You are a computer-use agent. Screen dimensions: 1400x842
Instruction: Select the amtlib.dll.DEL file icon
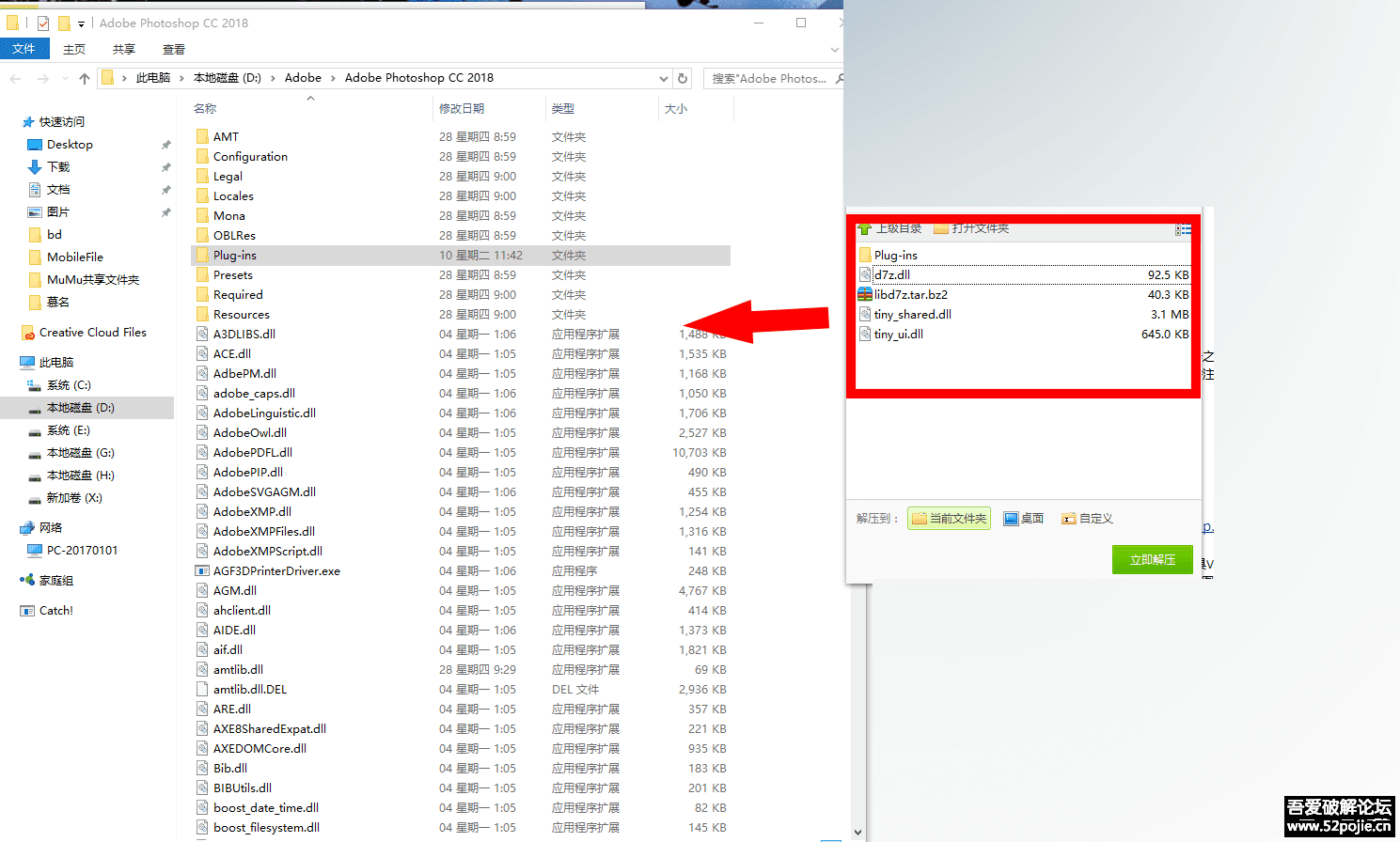tap(202, 689)
